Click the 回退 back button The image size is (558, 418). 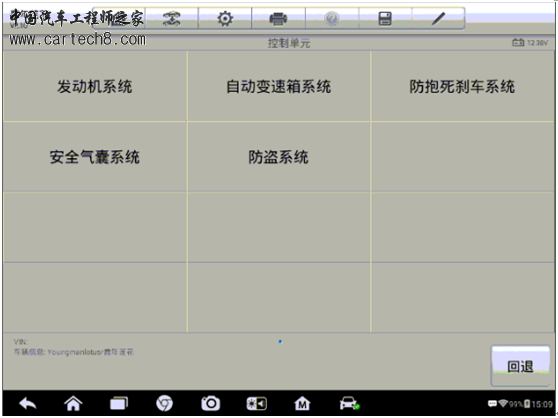[520, 366]
